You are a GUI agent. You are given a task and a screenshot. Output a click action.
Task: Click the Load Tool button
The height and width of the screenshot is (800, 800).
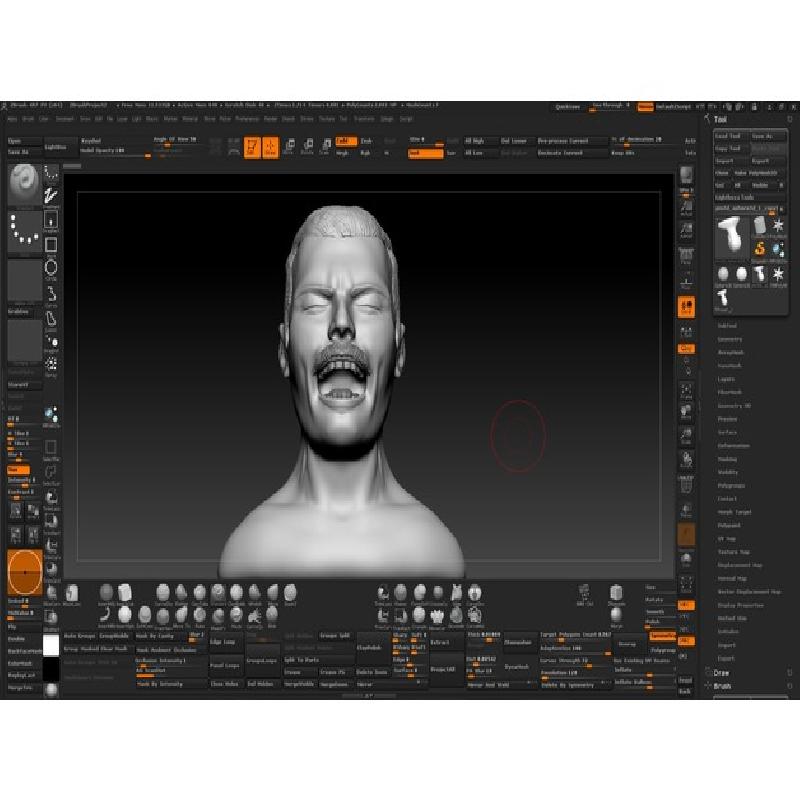(x=731, y=136)
